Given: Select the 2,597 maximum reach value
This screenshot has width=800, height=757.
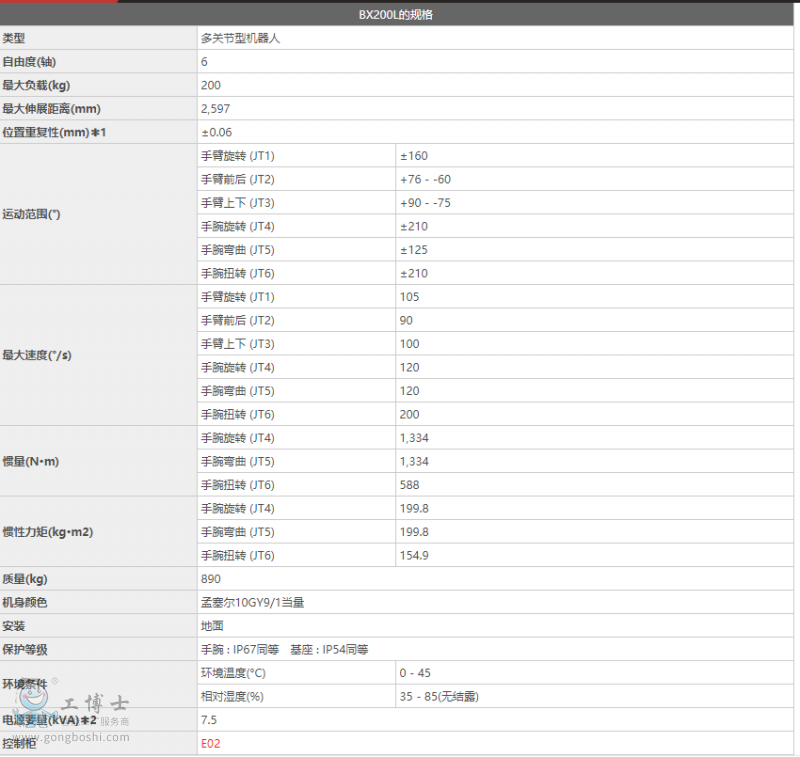Looking at the screenshot, I should pyautogui.click(x=215, y=109).
